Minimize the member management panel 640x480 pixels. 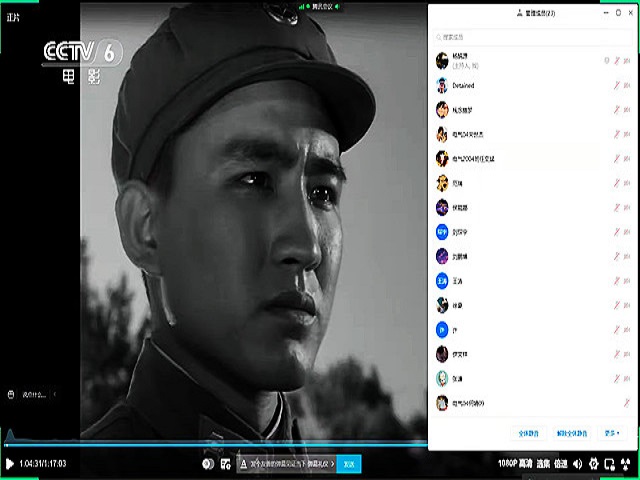(x=606, y=13)
